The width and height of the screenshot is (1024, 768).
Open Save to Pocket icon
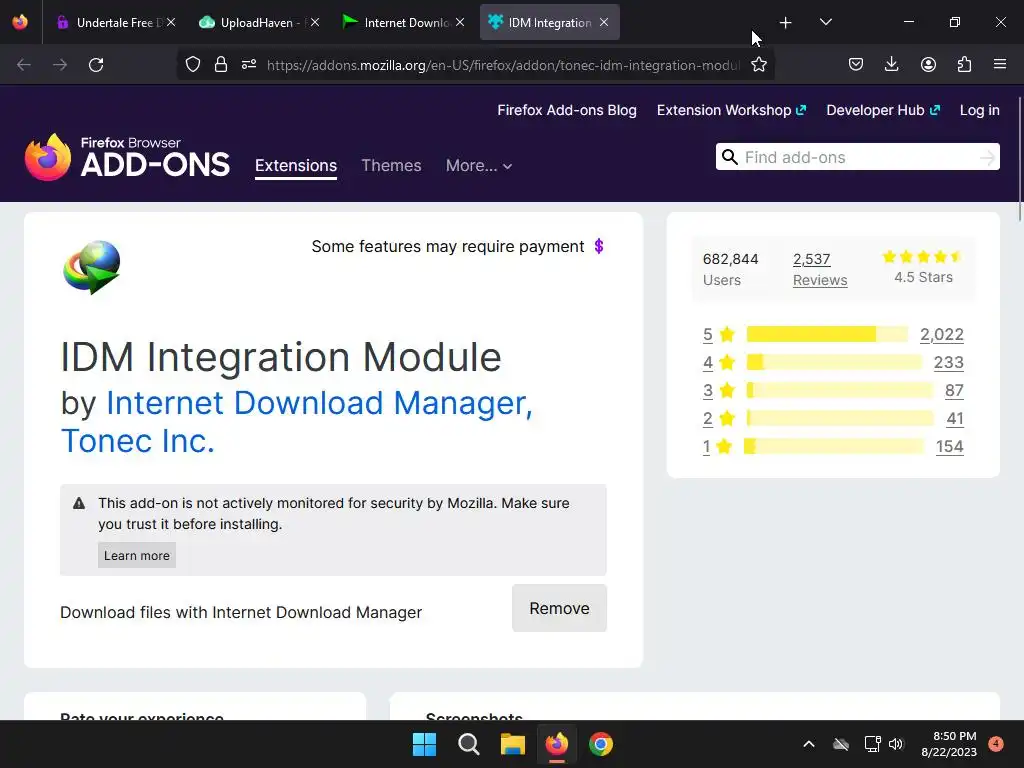856,65
